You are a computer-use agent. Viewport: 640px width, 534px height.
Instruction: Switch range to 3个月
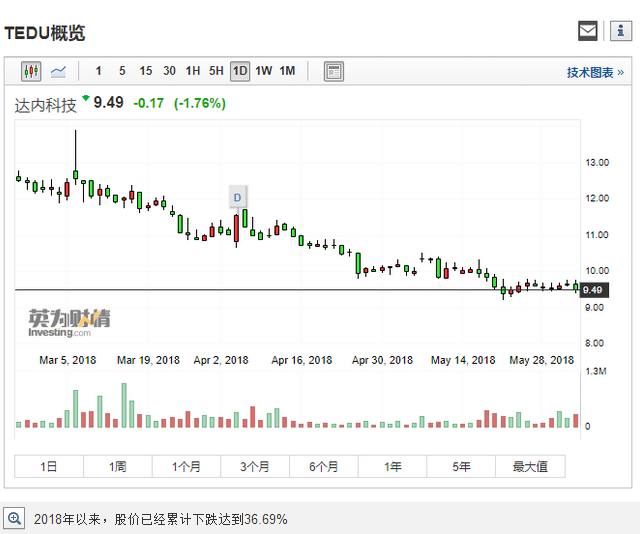255,466
